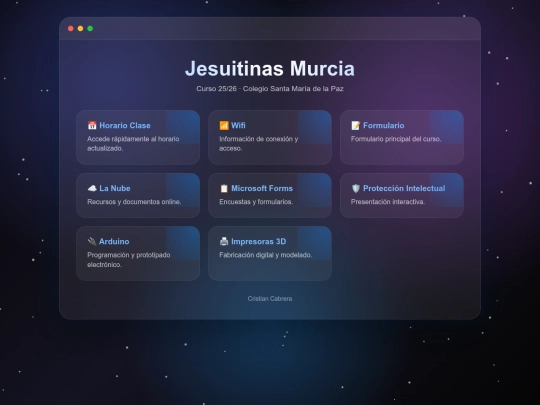Click the signal bars icon beside Wifi
The image size is (540, 405).
click(224, 125)
